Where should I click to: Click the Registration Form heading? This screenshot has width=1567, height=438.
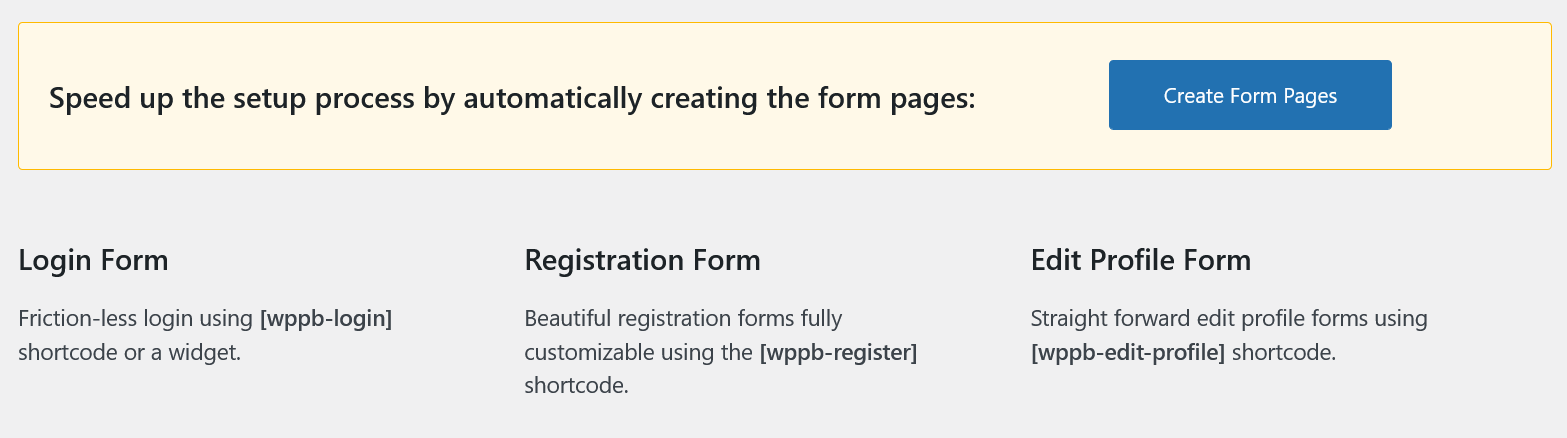pos(643,261)
